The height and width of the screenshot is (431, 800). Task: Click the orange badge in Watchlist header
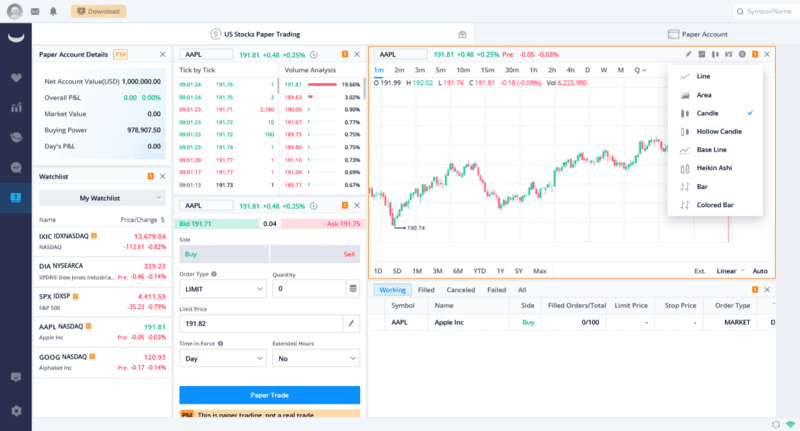click(x=151, y=176)
